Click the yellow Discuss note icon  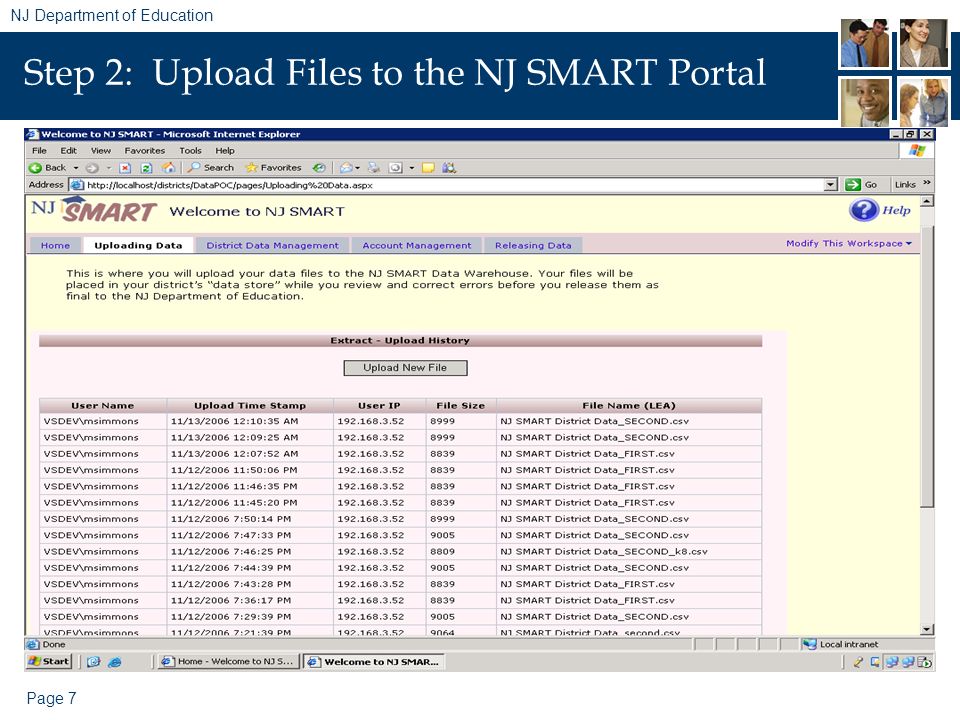coord(428,168)
